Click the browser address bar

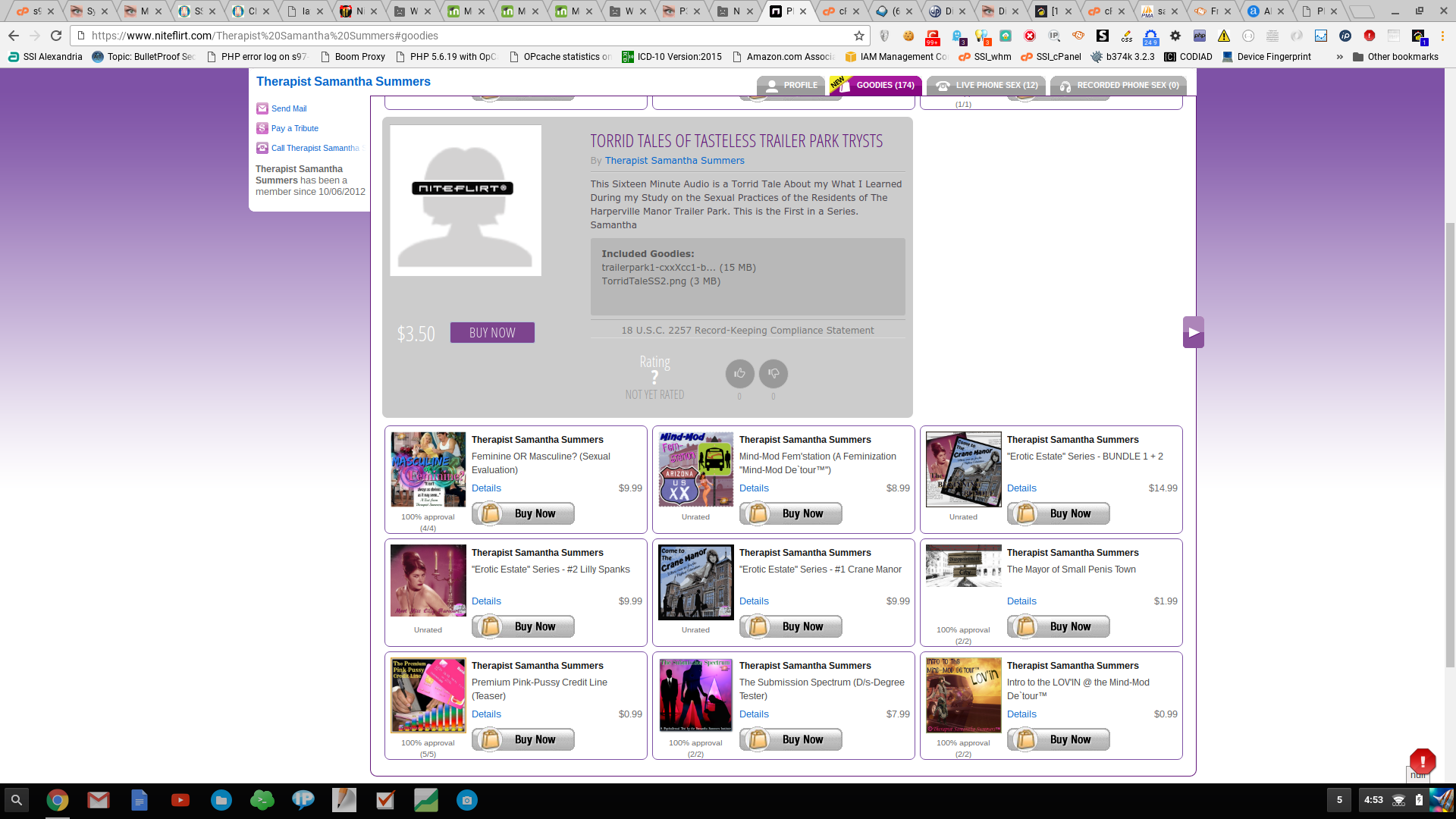455,36
